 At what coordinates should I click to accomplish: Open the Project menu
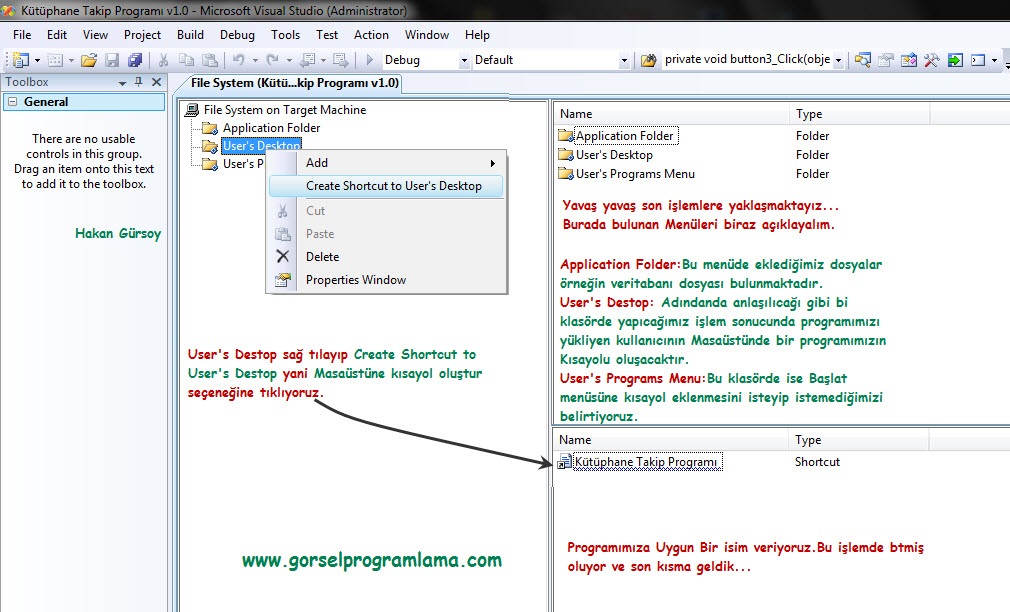(142, 35)
